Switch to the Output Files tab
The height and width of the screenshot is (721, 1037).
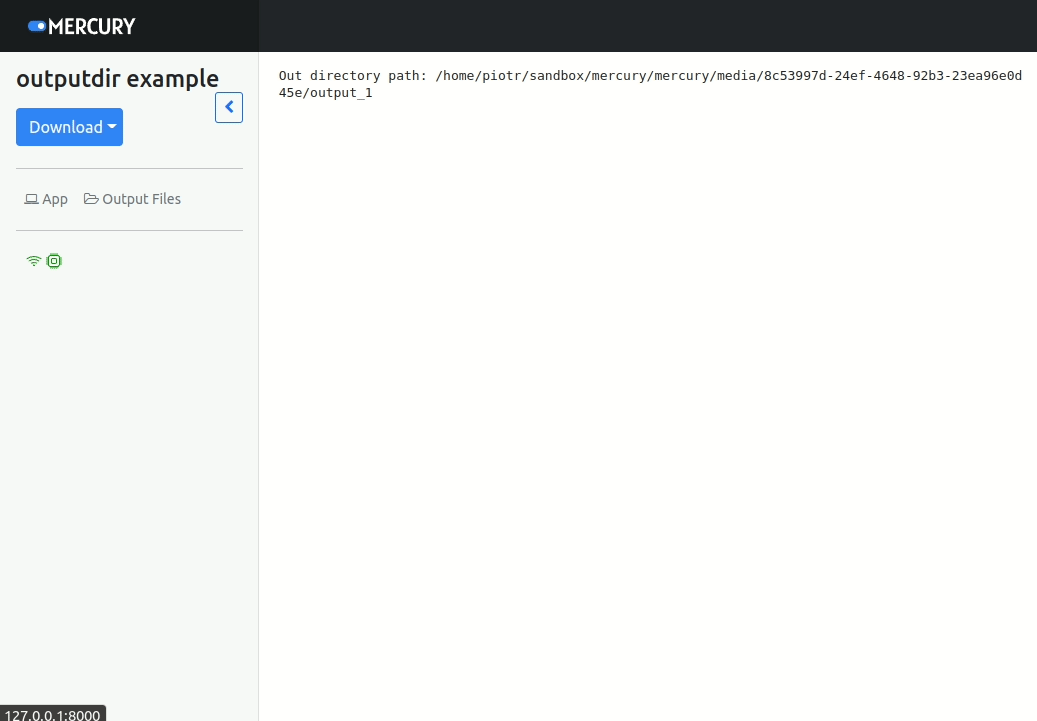[x=131, y=198]
